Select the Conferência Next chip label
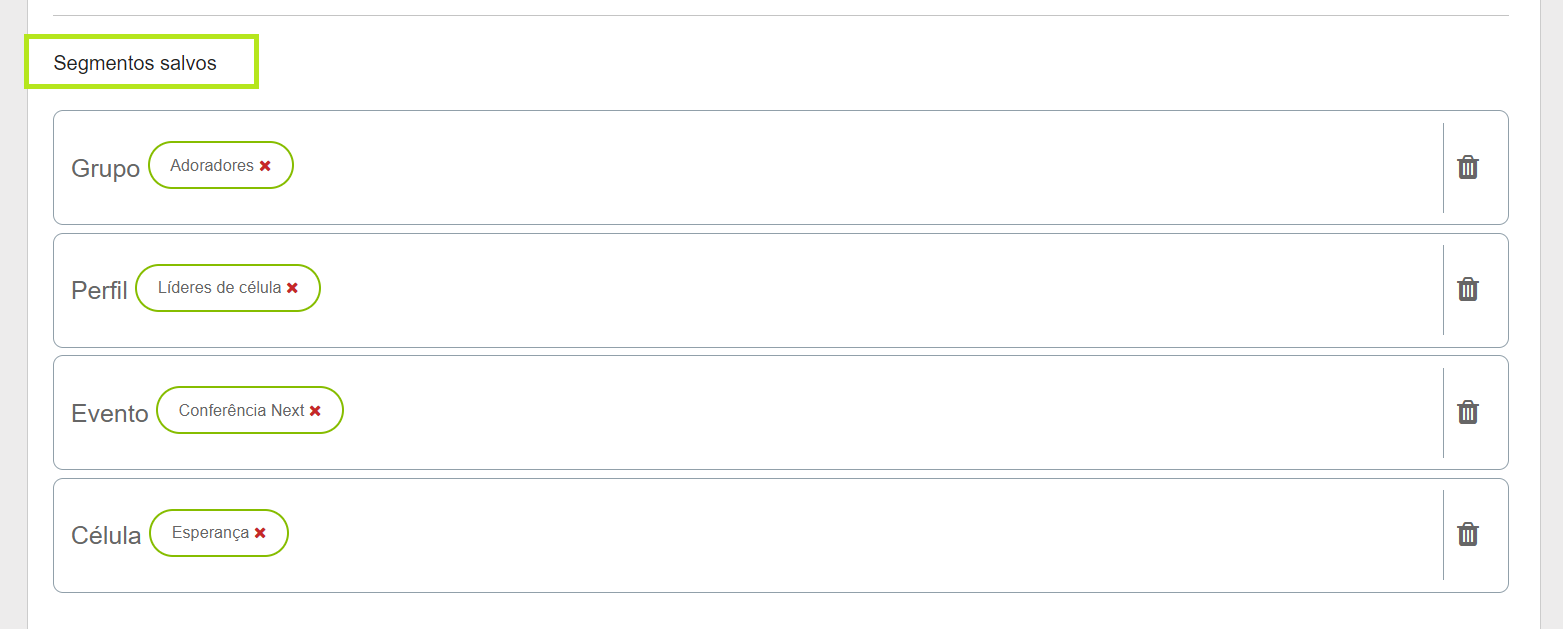1563x629 pixels. (242, 410)
